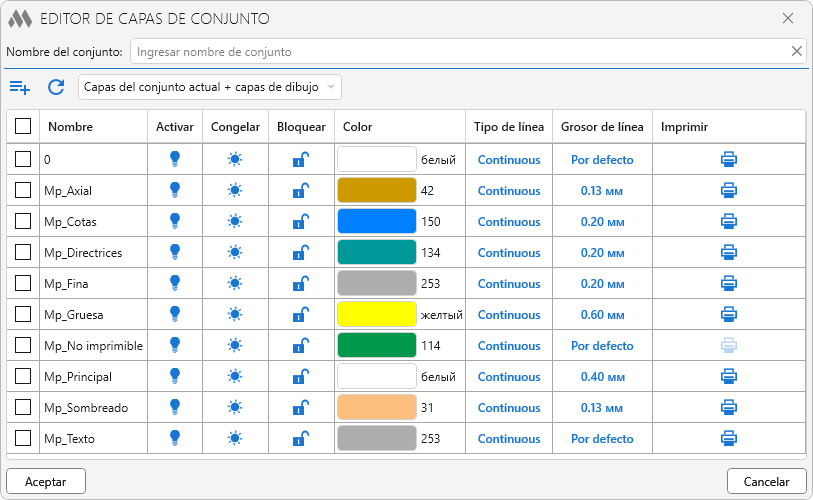Click the Grosor de línea column header
Image resolution: width=813 pixels, height=500 pixels.
pyautogui.click(x=602, y=127)
